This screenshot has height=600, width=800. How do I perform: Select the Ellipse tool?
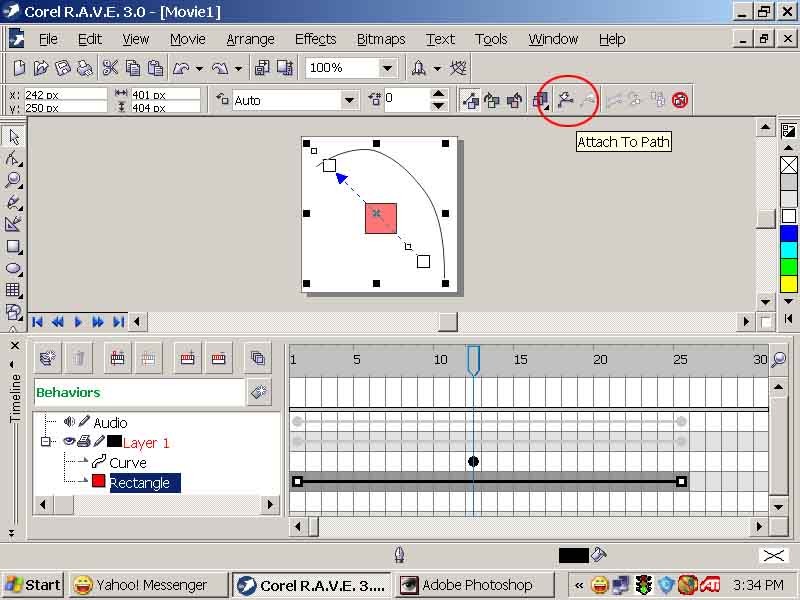(13, 269)
